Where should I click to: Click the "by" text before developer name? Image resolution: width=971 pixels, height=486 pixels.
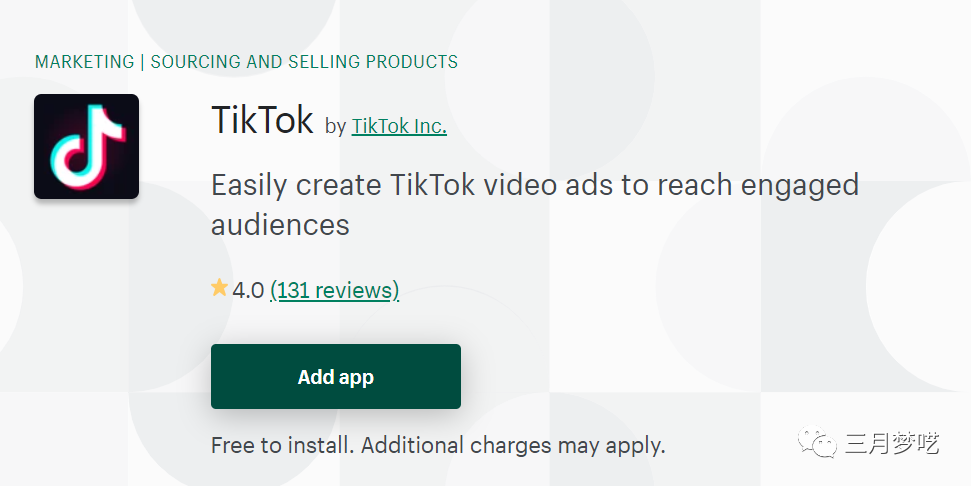point(335,126)
